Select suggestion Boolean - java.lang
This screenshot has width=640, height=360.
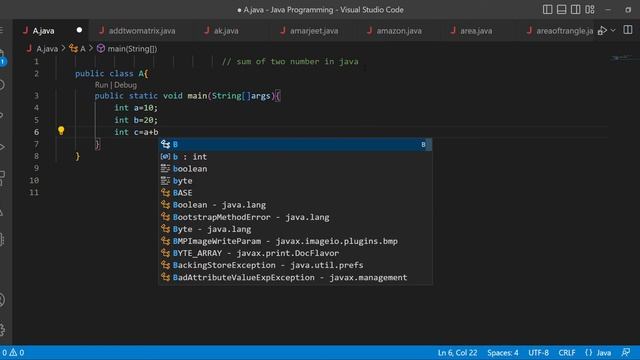coord(295,204)
